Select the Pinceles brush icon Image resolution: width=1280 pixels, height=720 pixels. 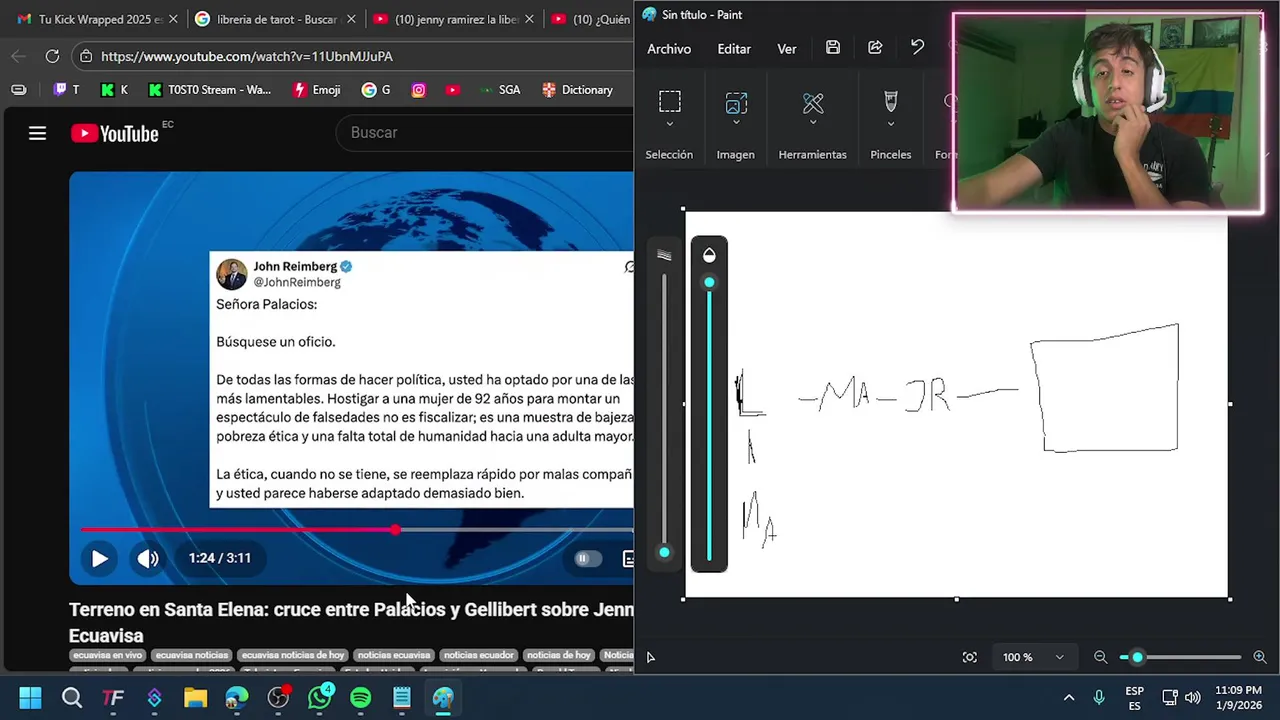coord(890,102)
